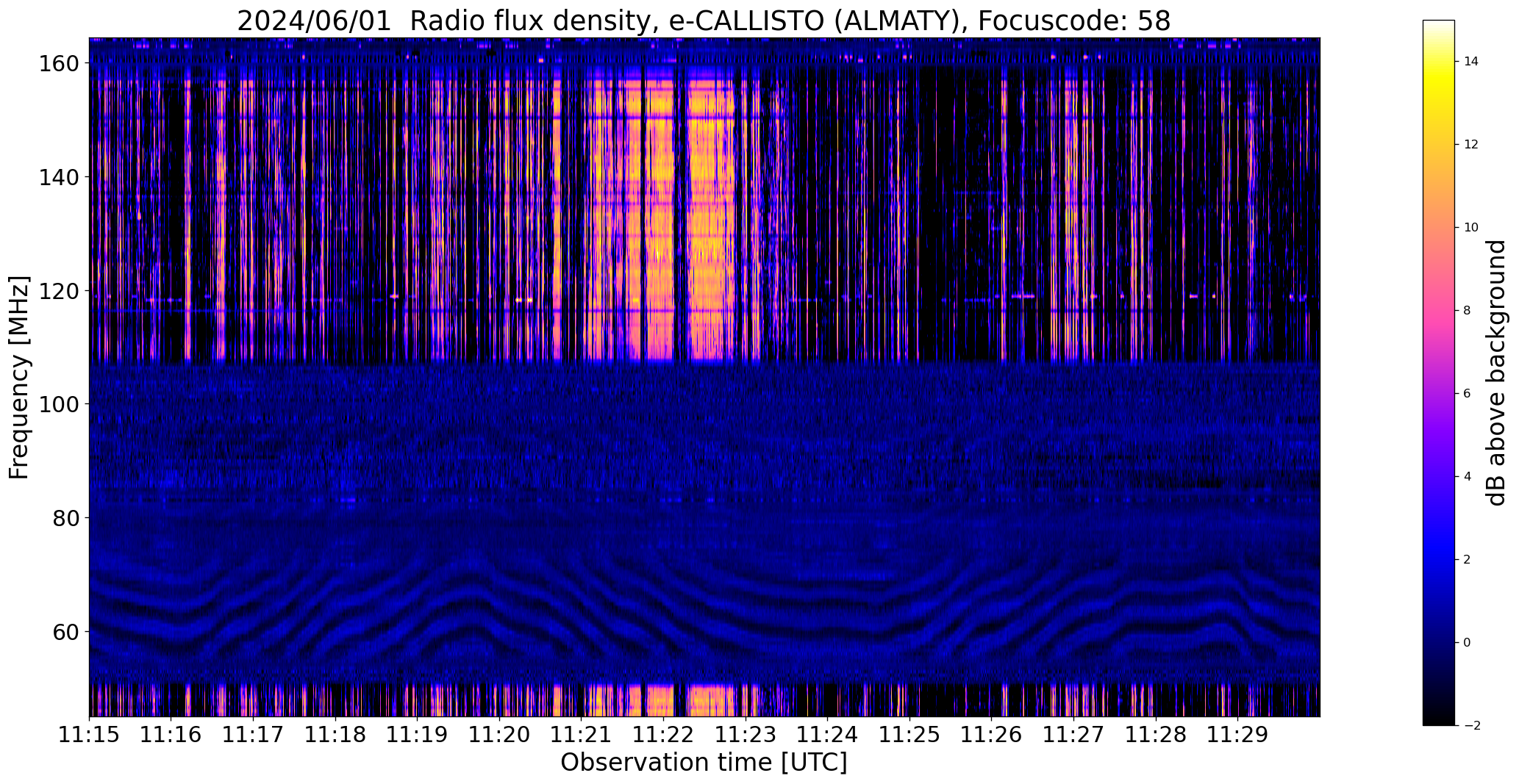Click the 11:24 time tick label

[827, 734]
